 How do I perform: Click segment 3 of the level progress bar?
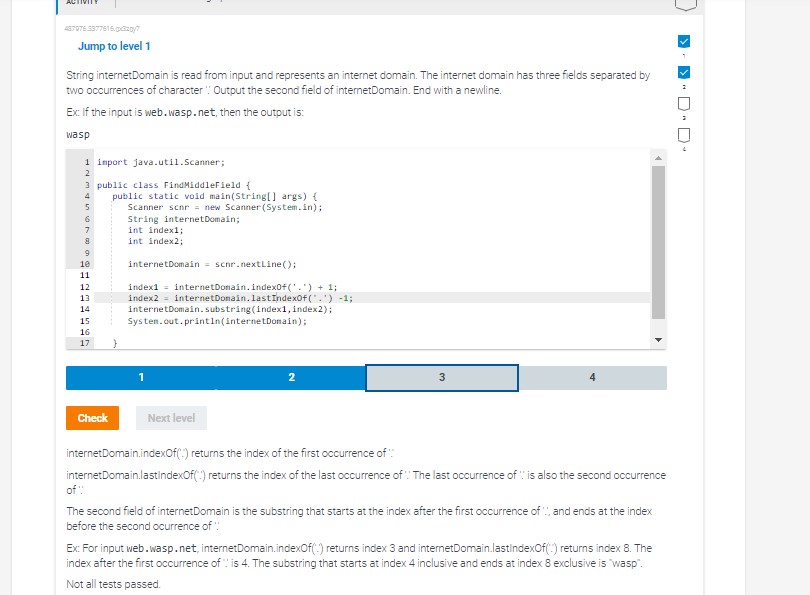441,378
